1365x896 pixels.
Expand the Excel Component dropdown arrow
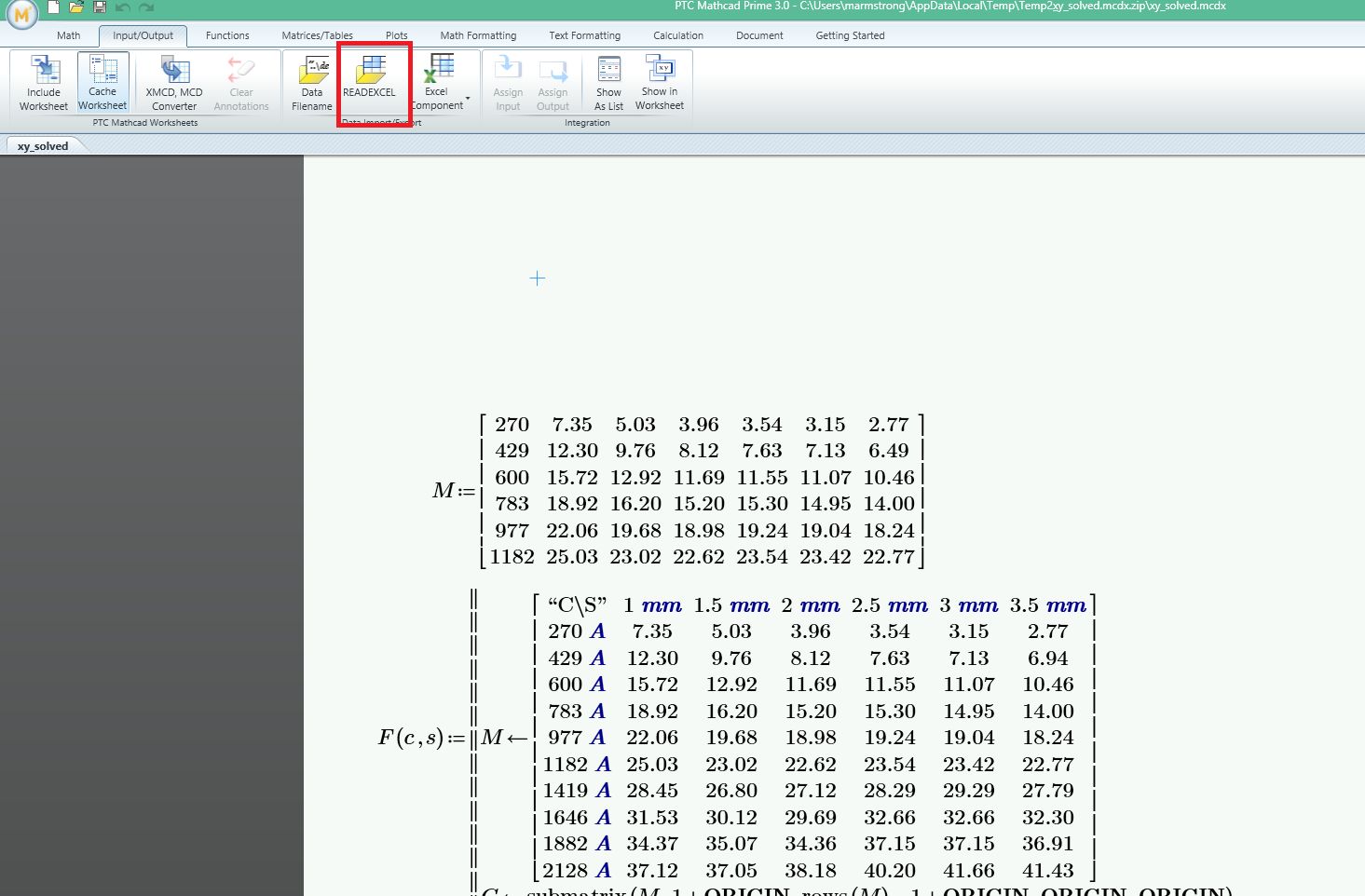tap(468, 99)
